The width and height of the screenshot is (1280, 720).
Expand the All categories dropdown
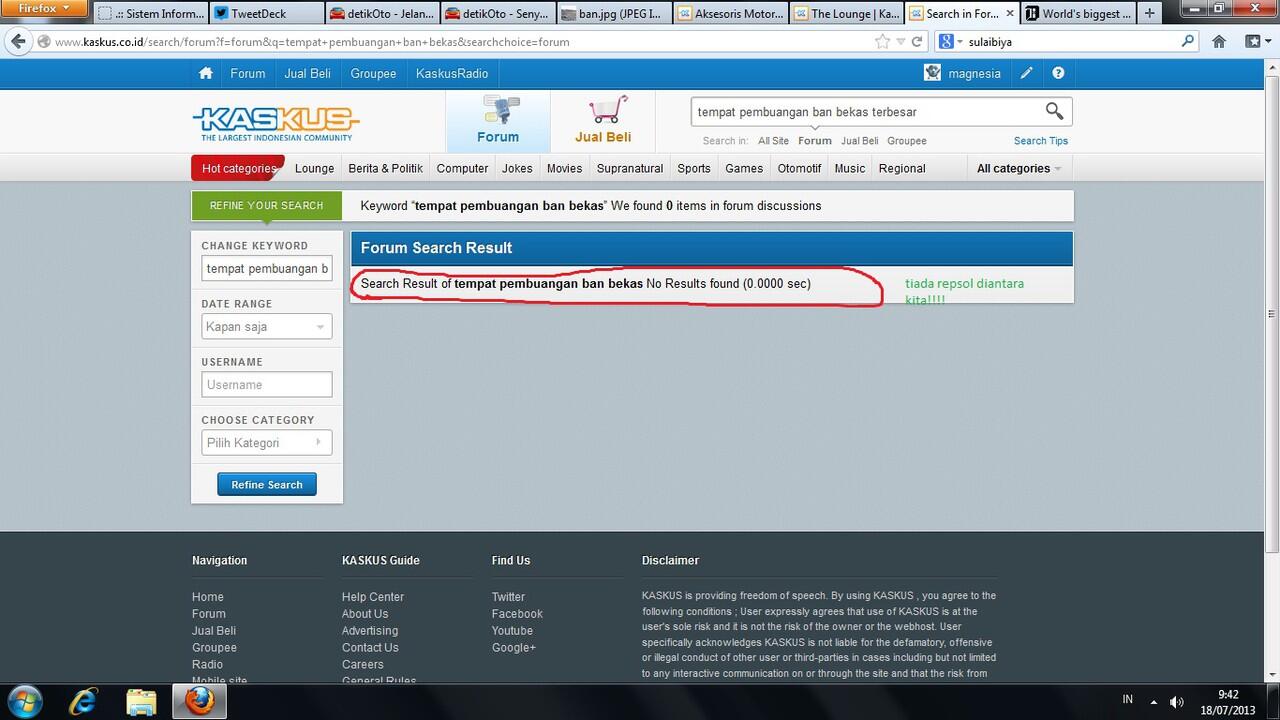(x=1019, y=168)
